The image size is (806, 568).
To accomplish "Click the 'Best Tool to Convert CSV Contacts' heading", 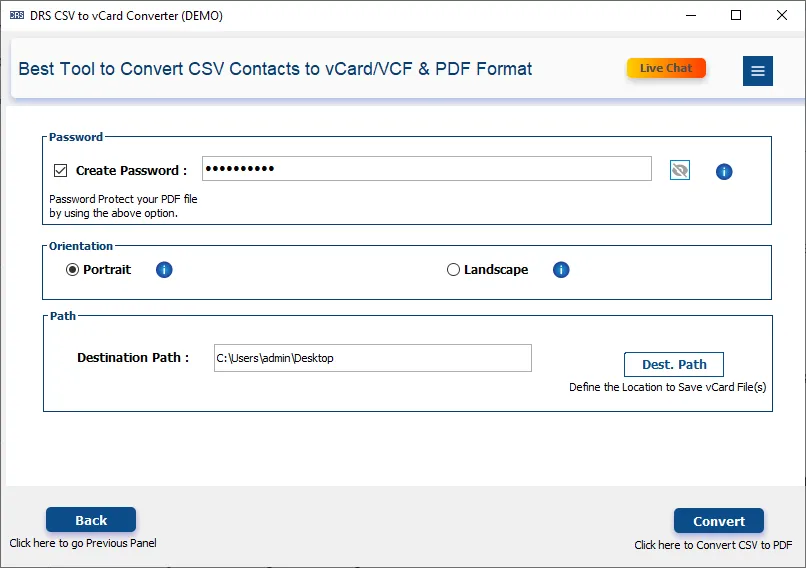I will [x=275, y=69].
